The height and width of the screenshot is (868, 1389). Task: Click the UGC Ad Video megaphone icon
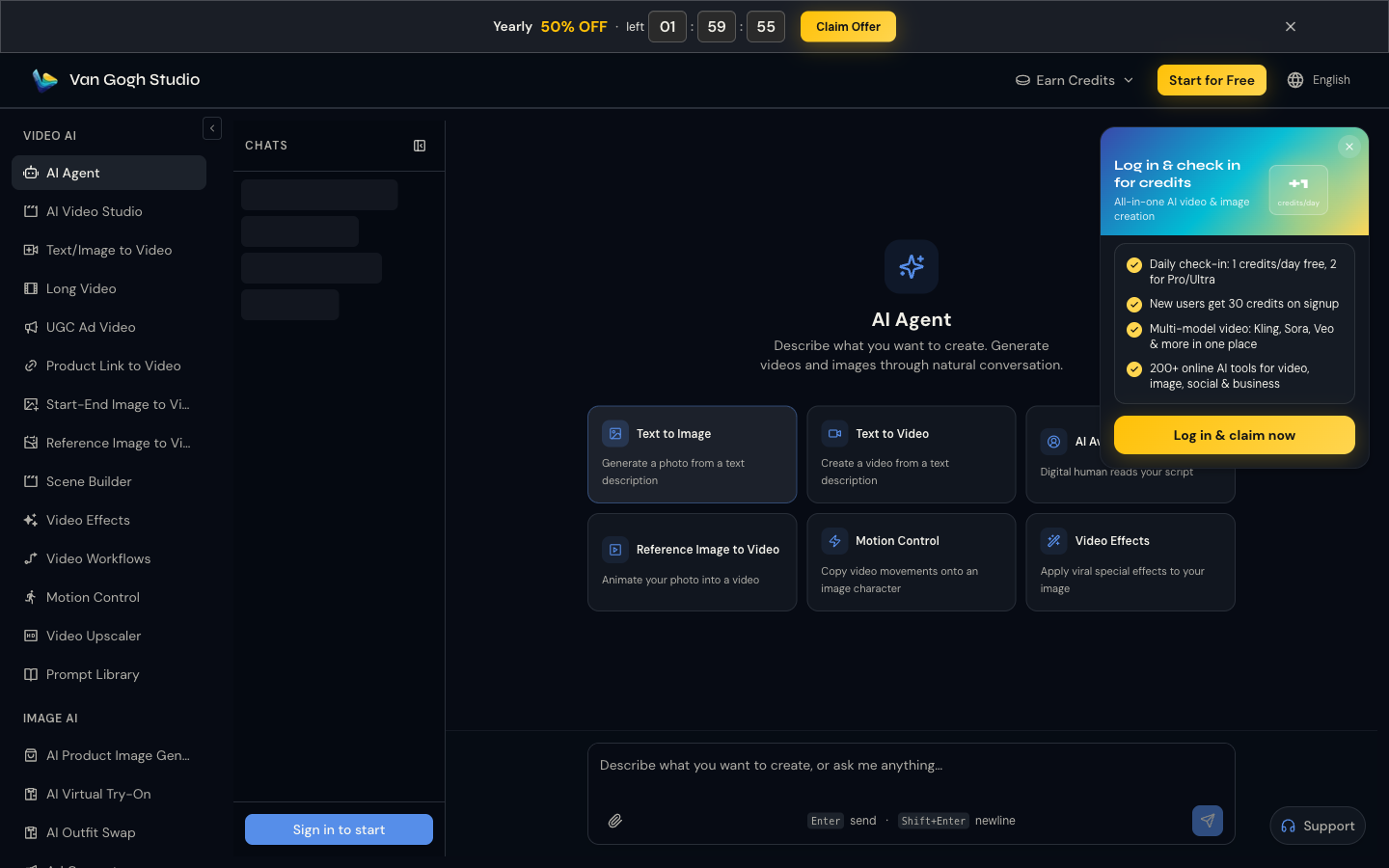pyautogui.click(x=31, y=327)
